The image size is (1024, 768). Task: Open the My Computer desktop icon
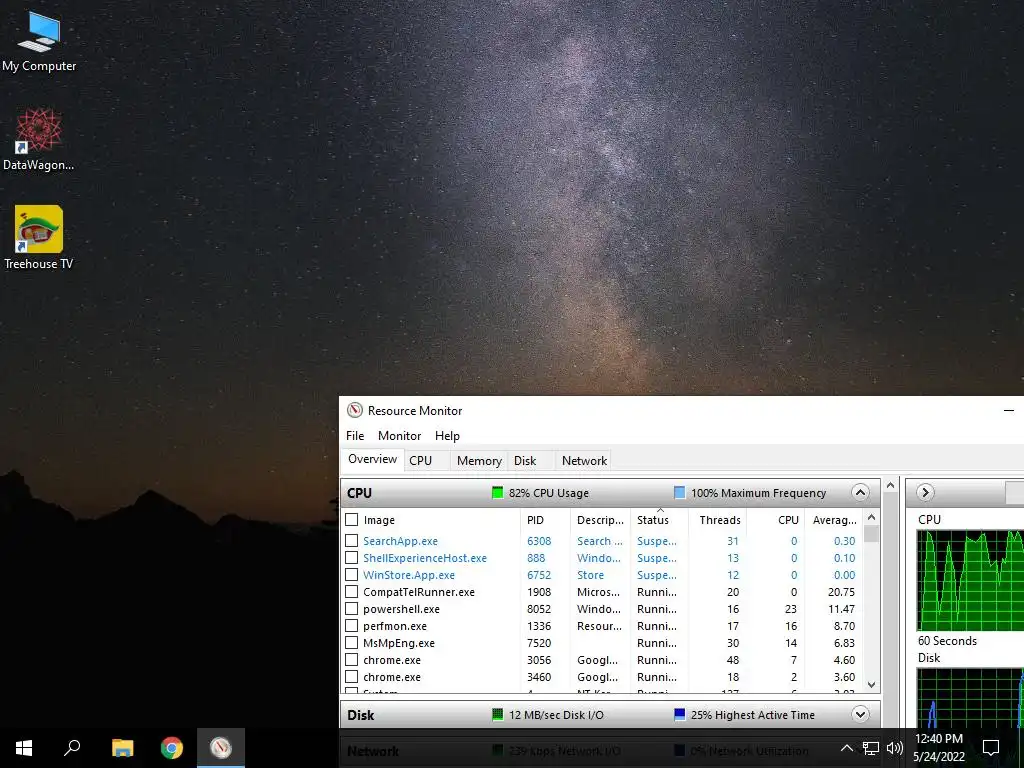pos(39,40)
